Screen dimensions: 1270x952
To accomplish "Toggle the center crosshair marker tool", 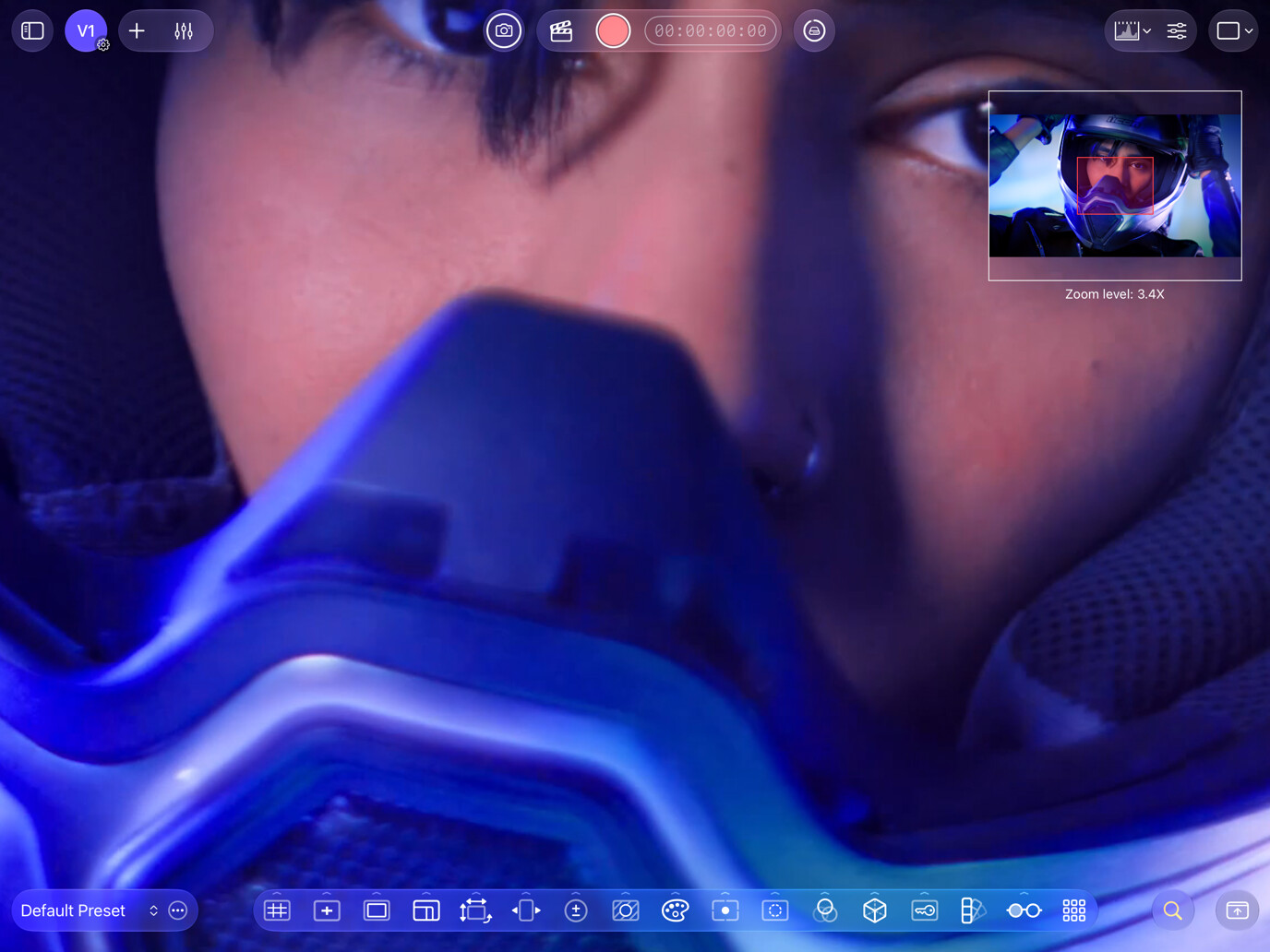I will (327, 910).
